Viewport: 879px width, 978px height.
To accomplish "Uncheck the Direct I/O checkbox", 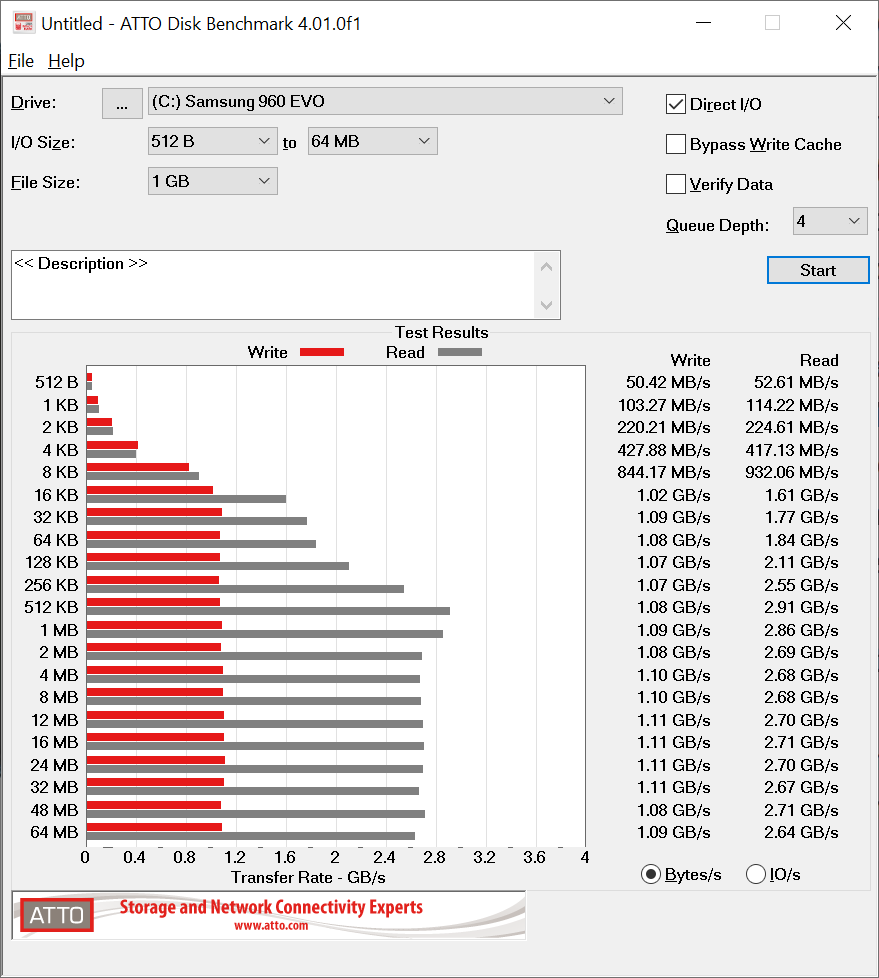I will tap(676, 104).
